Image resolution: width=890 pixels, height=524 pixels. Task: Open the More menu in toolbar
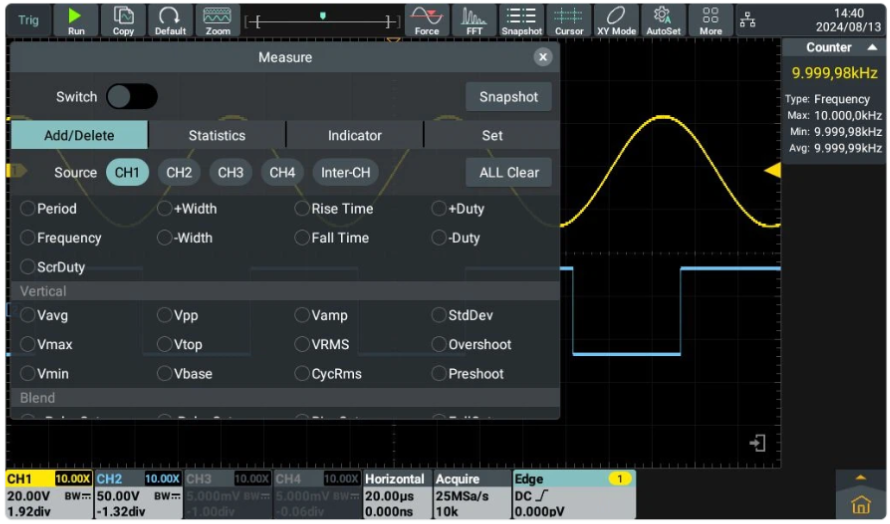click(x=710, y=19)
